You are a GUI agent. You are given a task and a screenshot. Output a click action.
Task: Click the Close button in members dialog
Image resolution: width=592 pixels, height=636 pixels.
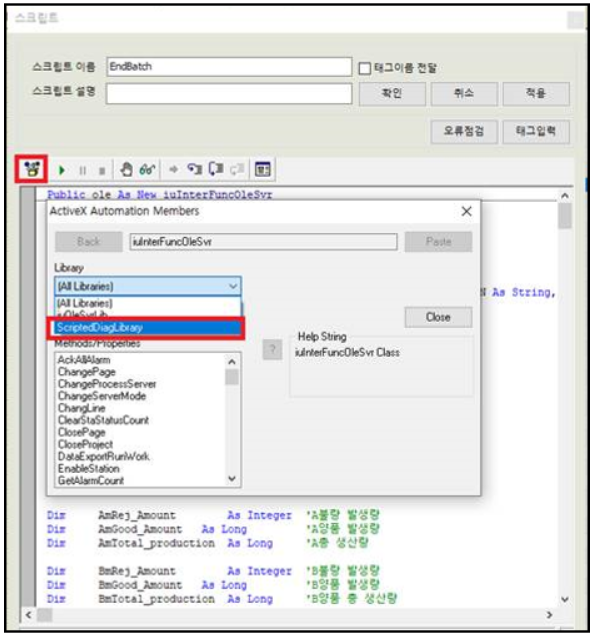click(x=438, y=317)
